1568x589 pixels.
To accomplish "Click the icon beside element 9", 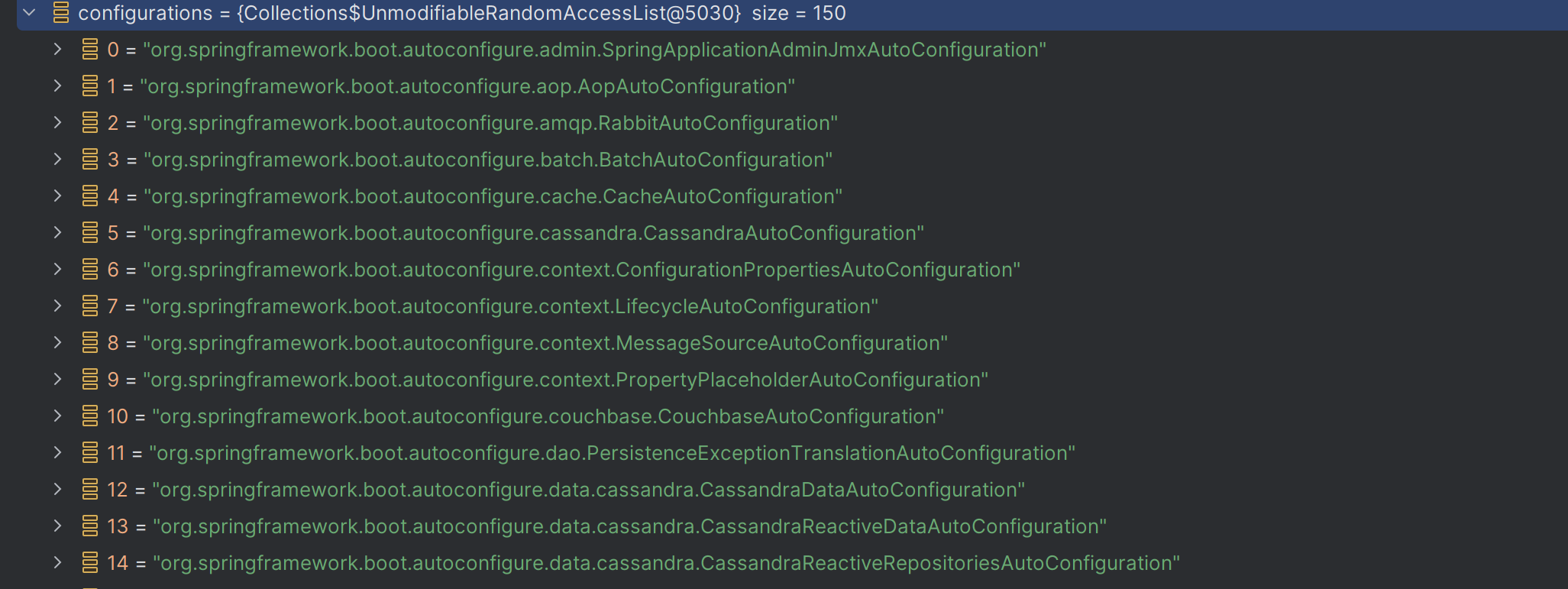I will 90,380.
